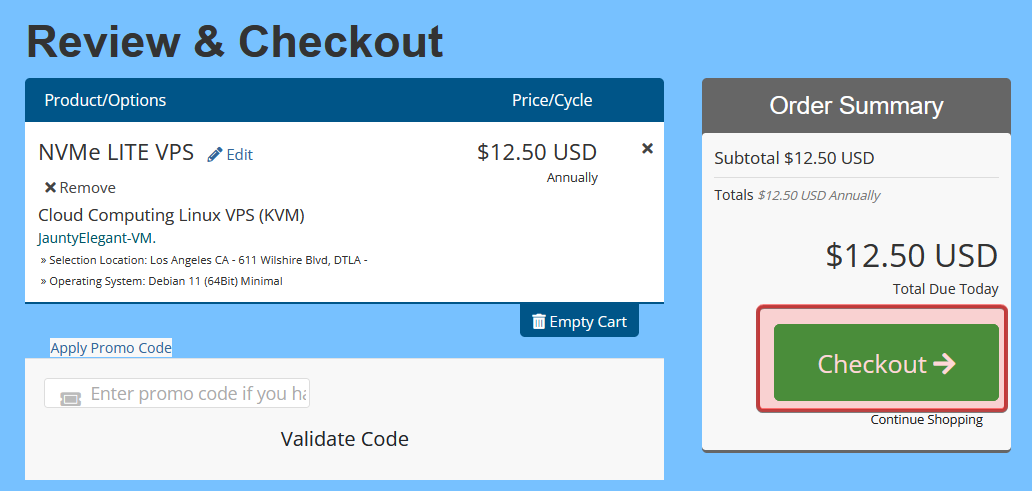Click the arrow icon on the Checkout button
Image resolution: width=1032 pixels, height=491 pixels.
[x=944, y=364]
